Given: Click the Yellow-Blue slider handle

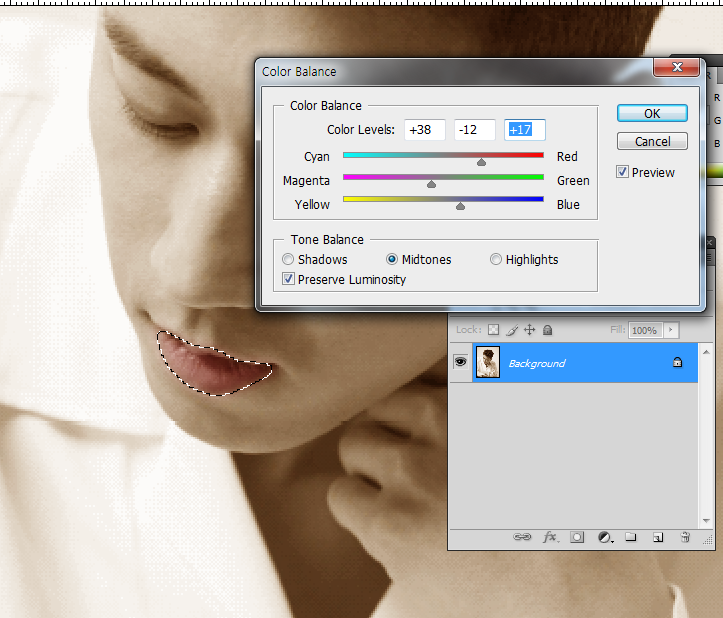Looking at the screenshot, I should (460, 206).
